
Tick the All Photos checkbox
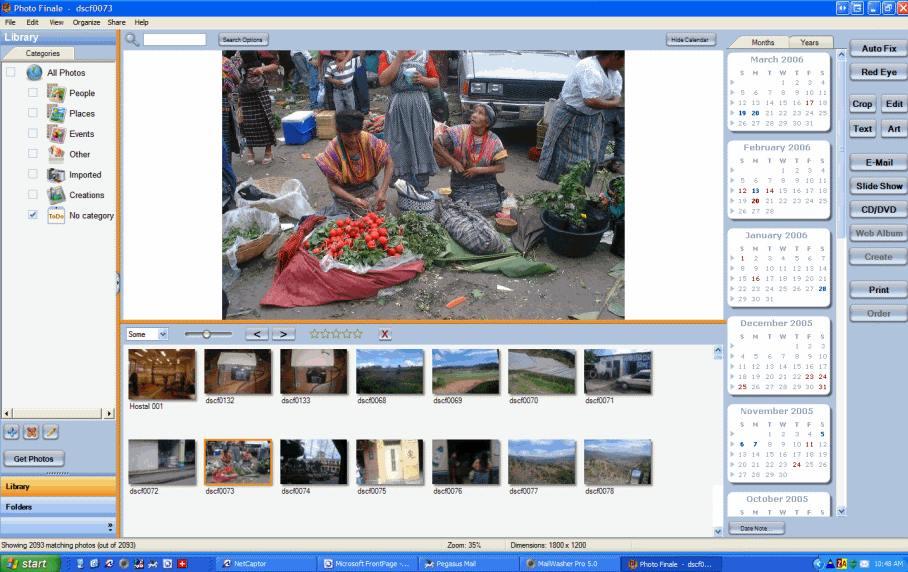pos(11,72)
